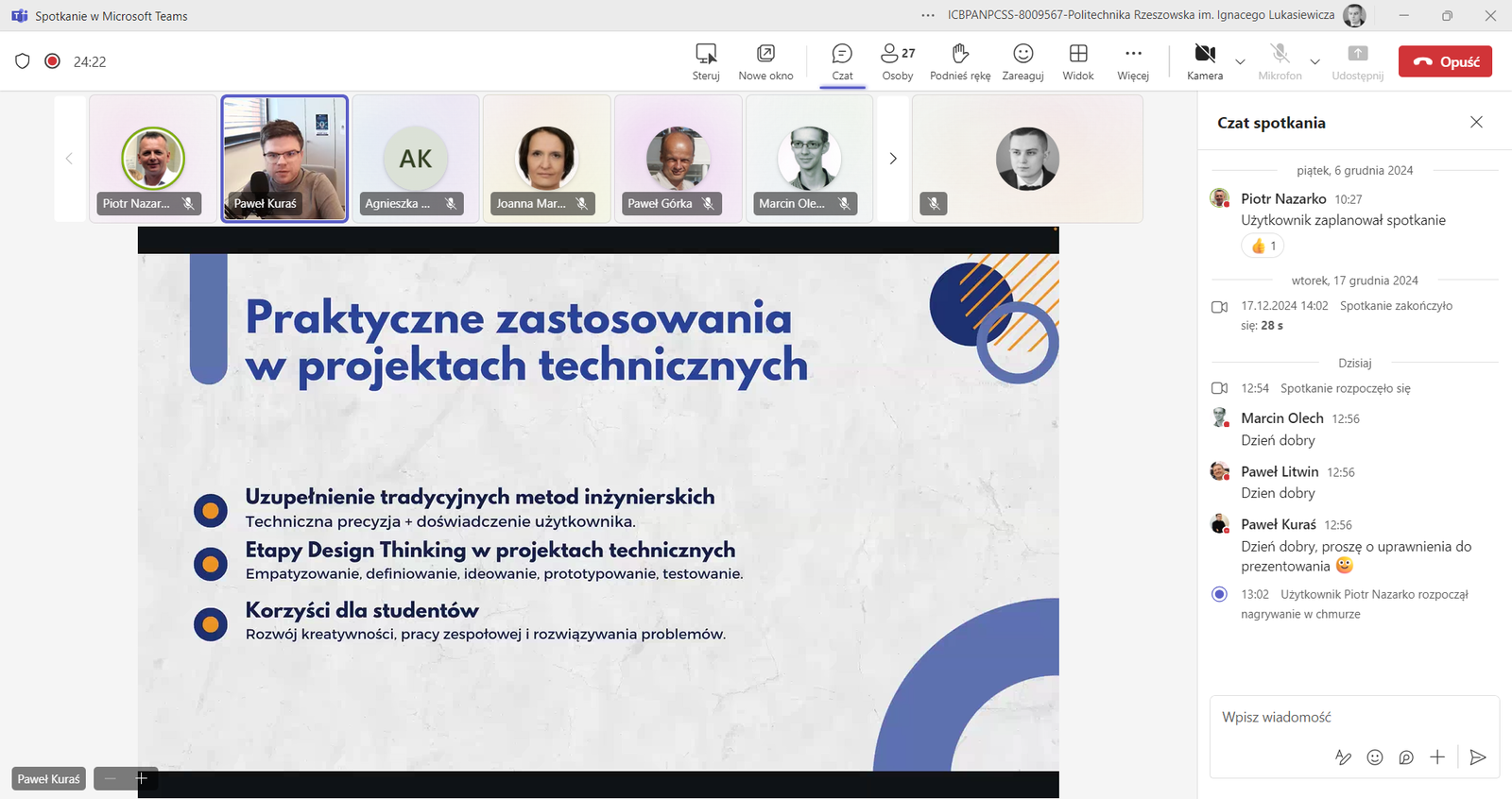
Task: Expand the Mikrofon options dropdown arrow
Action: click(1314, 62)
